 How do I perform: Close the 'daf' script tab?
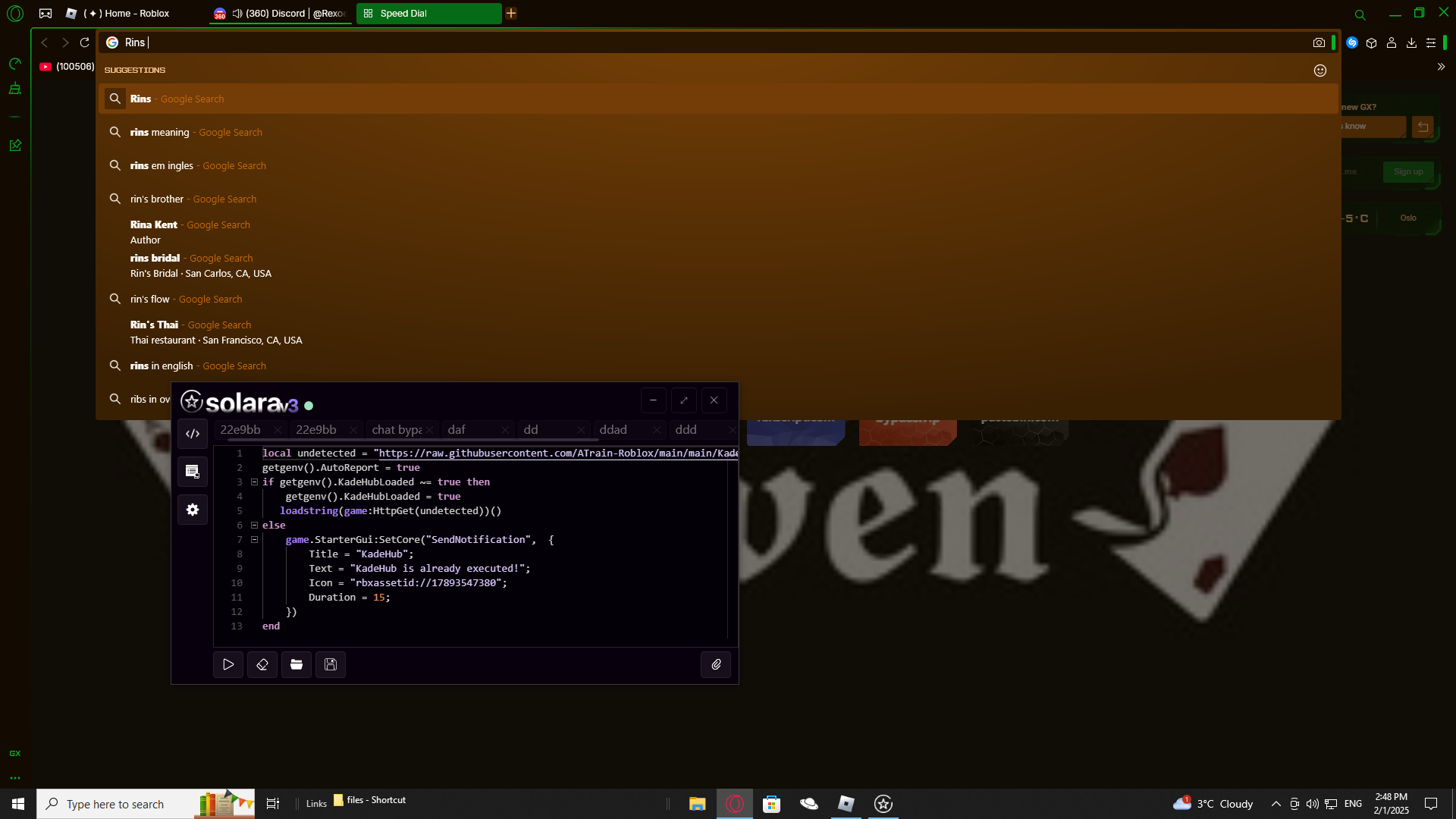(x=505, y=430)
